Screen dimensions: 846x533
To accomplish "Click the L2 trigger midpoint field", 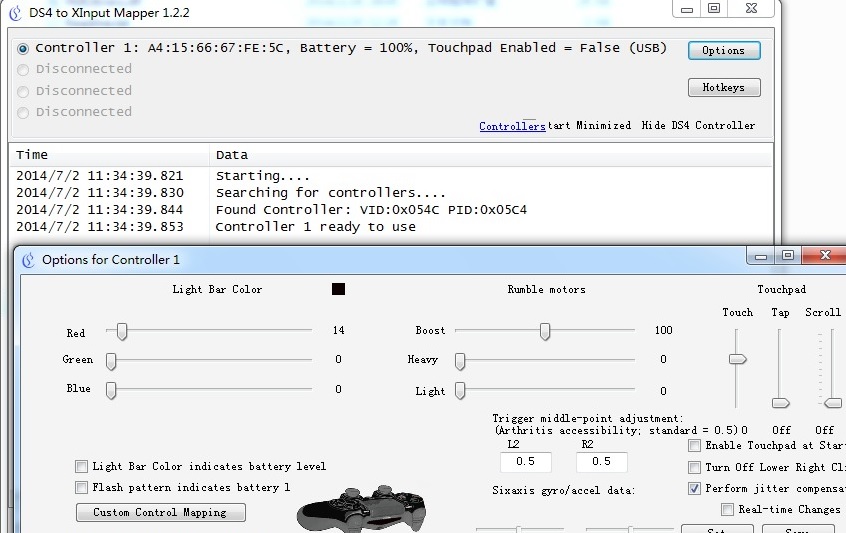I will pos(525,462).
